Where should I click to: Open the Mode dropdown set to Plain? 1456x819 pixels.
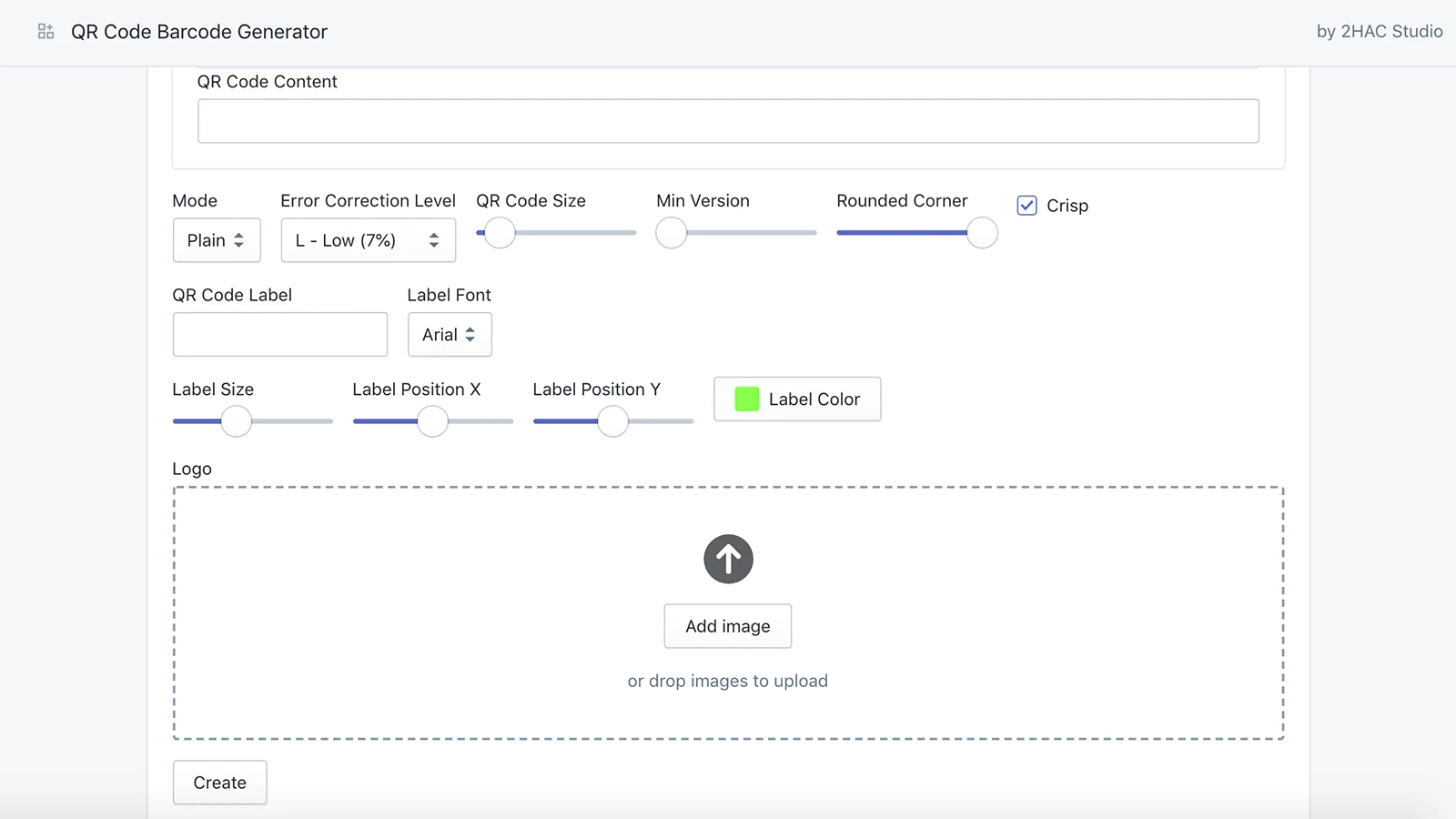pos(217,240)
